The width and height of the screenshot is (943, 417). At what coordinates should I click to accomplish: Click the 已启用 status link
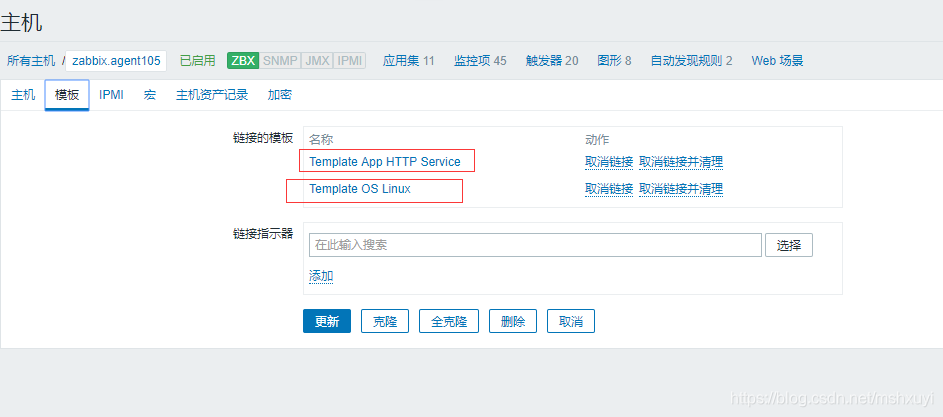pyautogui.click(x=197, y=61)
